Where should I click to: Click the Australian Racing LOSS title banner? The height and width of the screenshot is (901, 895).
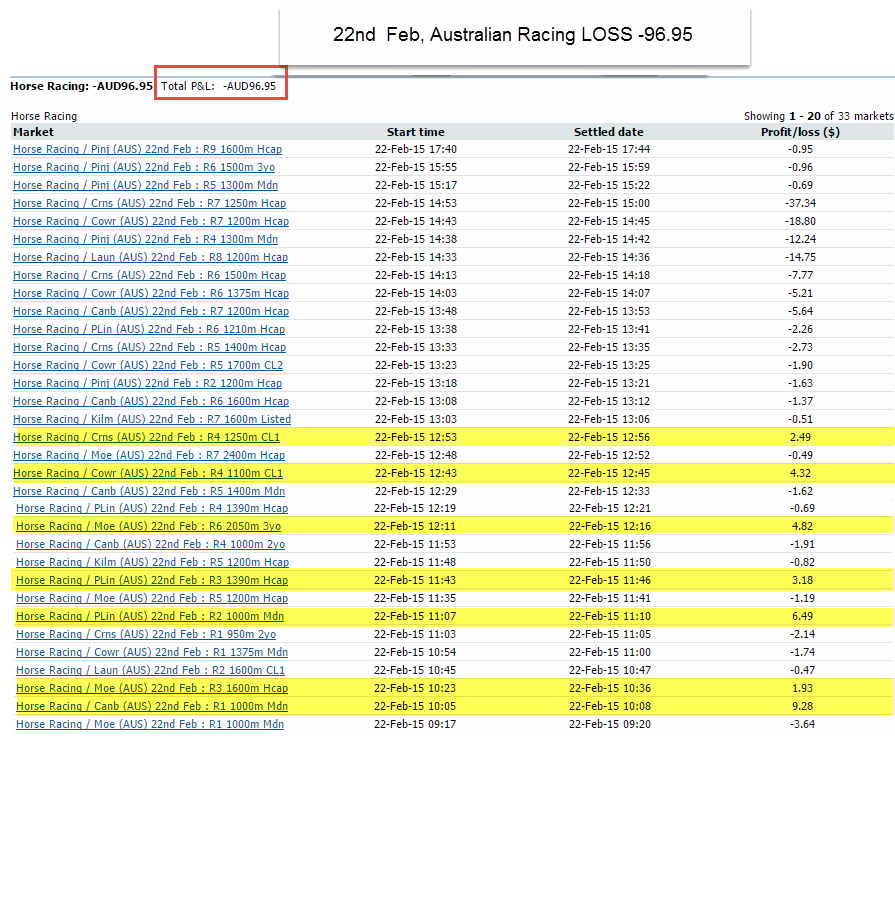(x=513, y=36)
